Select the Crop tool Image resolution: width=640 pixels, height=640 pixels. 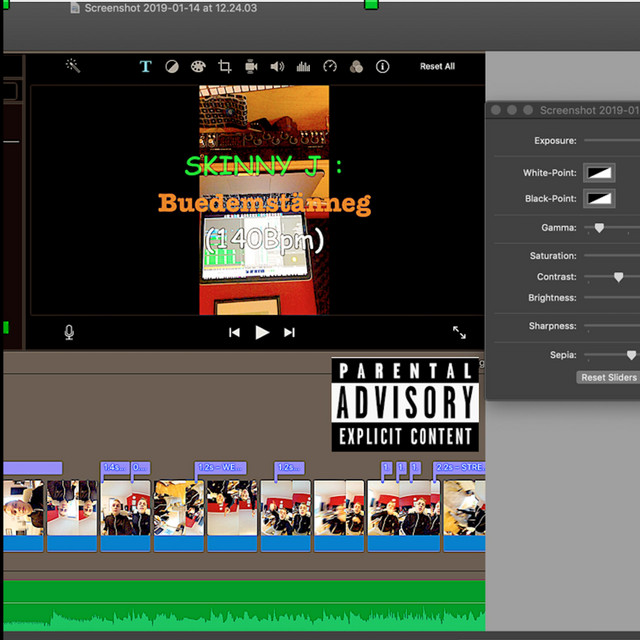tap(224, 66)
